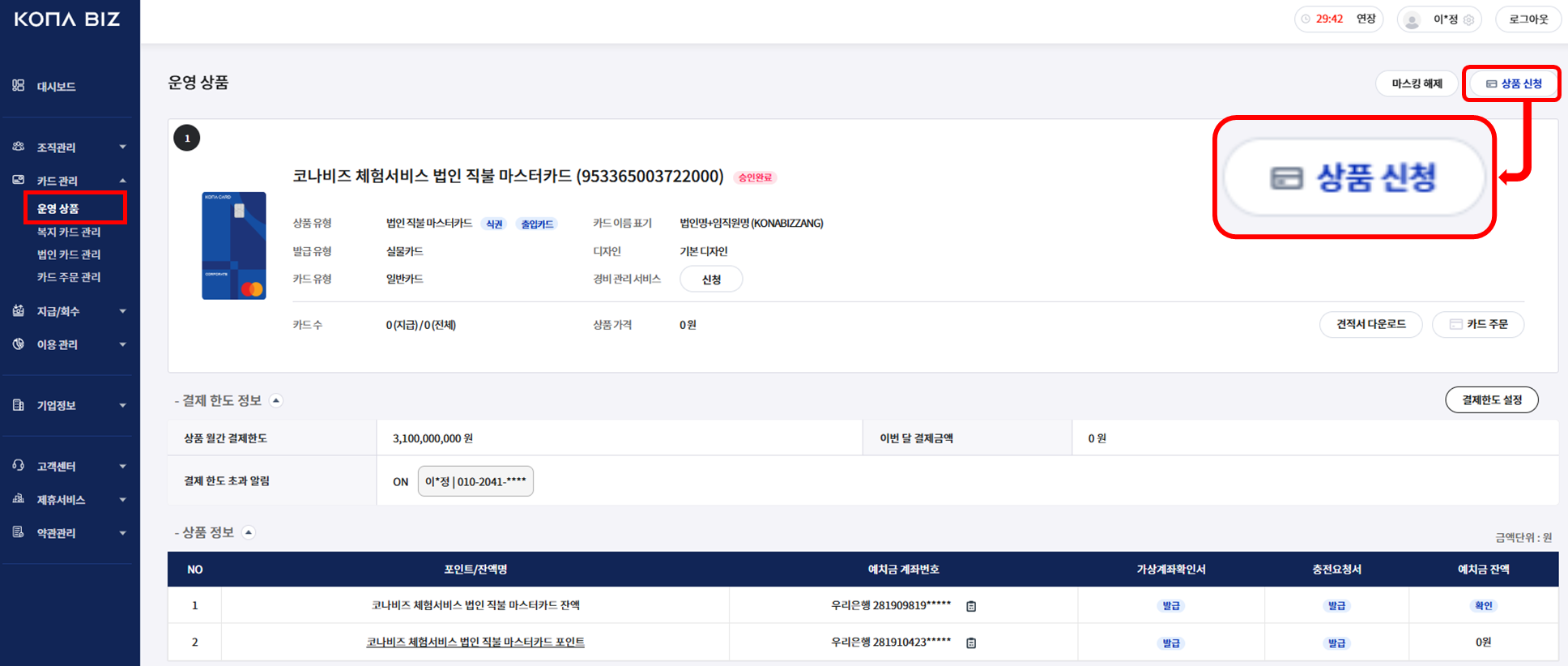This screenshot has width=1568, height=666.
Task: Copy account number 우리은행 281910423*****
Action: pos(971,643)
